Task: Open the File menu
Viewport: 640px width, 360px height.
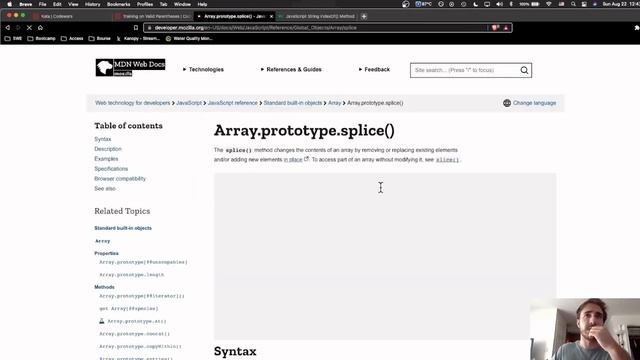Action: coord(42,4)
